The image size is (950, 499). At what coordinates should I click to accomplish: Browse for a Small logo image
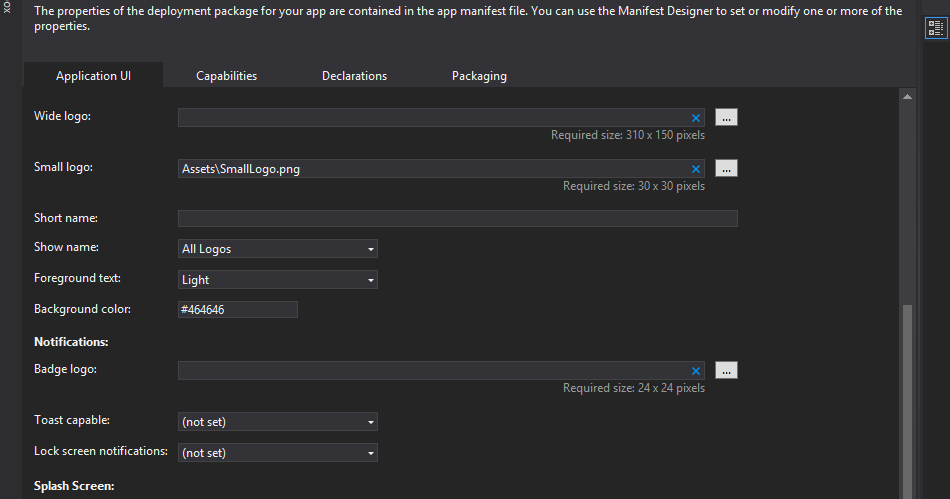(727, 169)
